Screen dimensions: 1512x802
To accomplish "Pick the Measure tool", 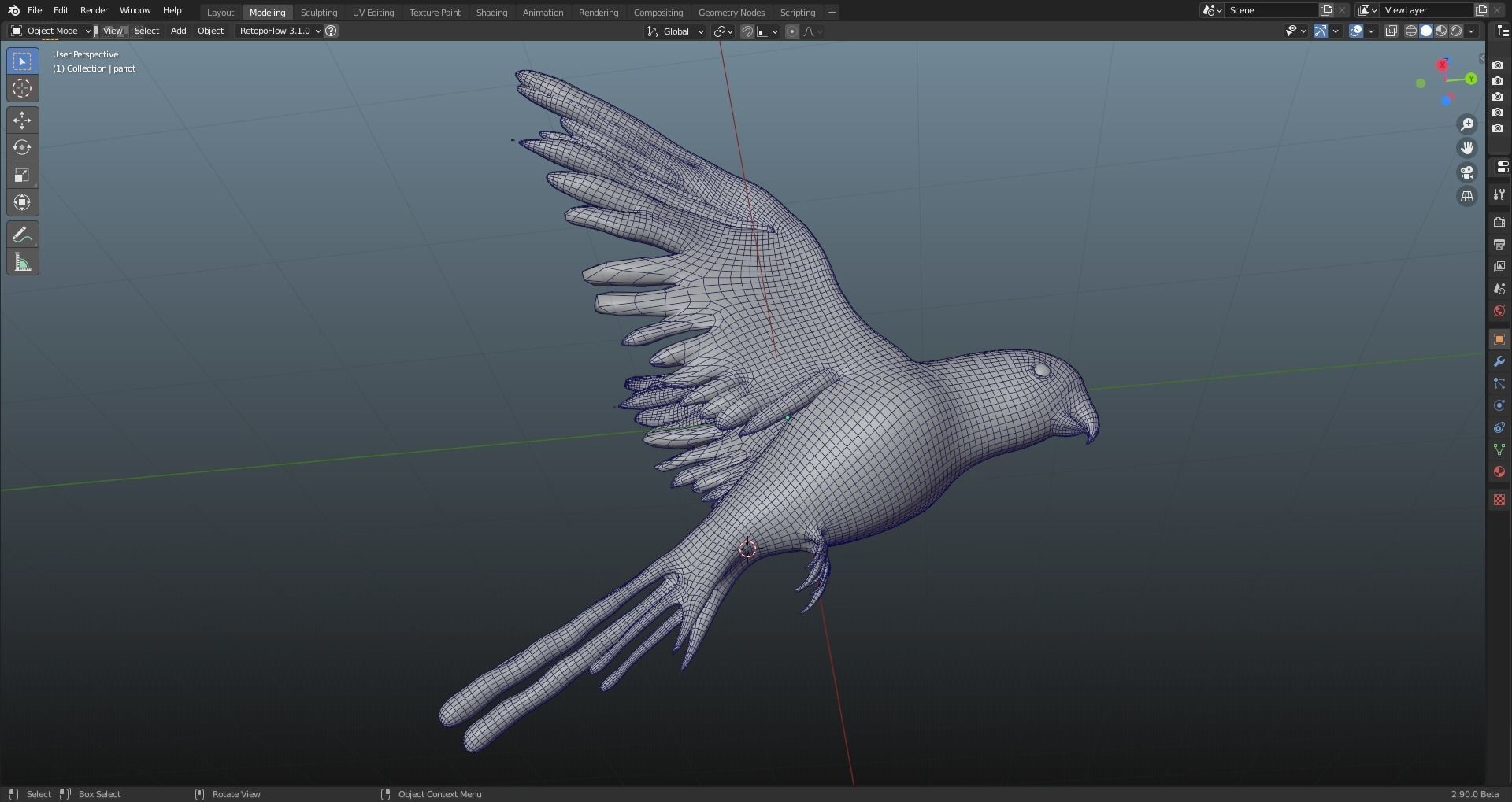I will [22, 261].
